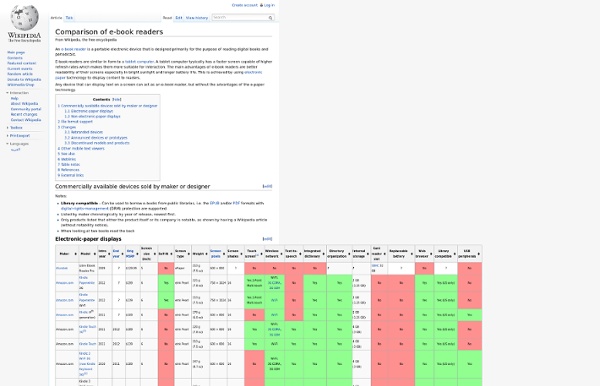This screenshot has width=600, height=386.
Task: Edit the 'Electronic-paper displays' section
Action: coord(267,239)
